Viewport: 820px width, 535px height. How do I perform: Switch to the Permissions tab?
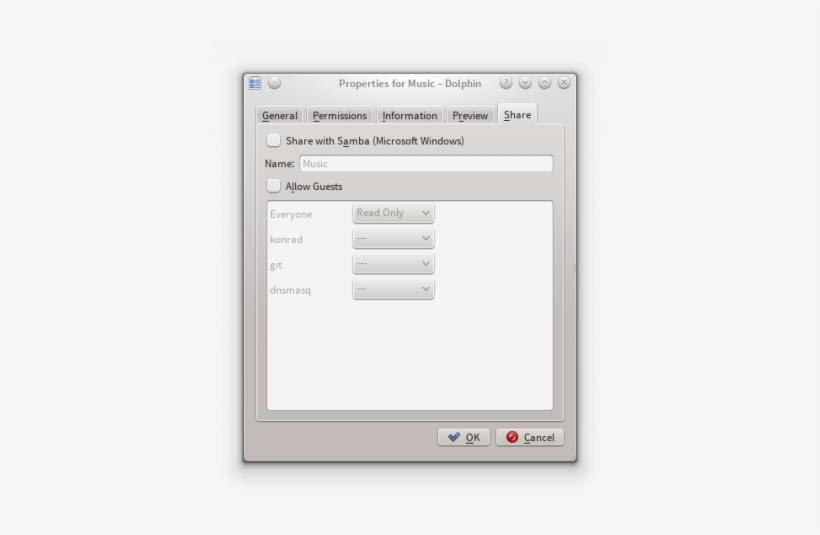tap(340, 115)
